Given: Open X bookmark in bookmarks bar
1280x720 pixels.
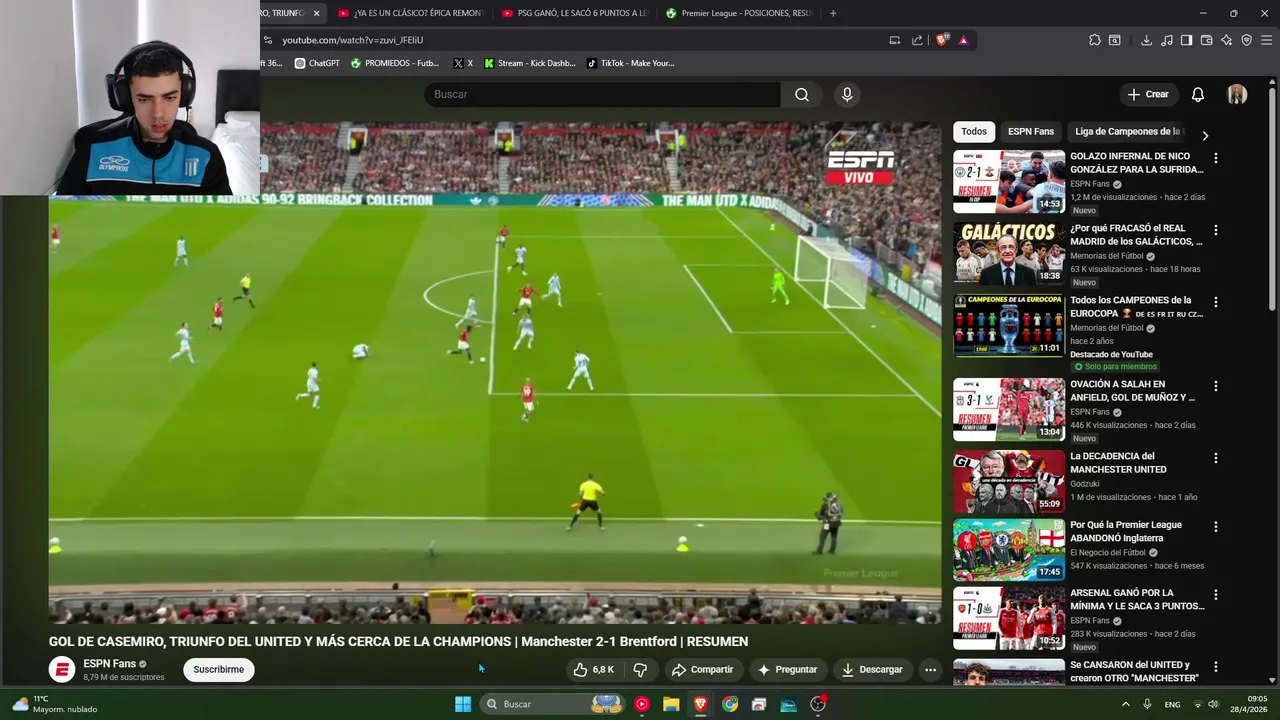Looking at the screenshot, I should 463,63.
